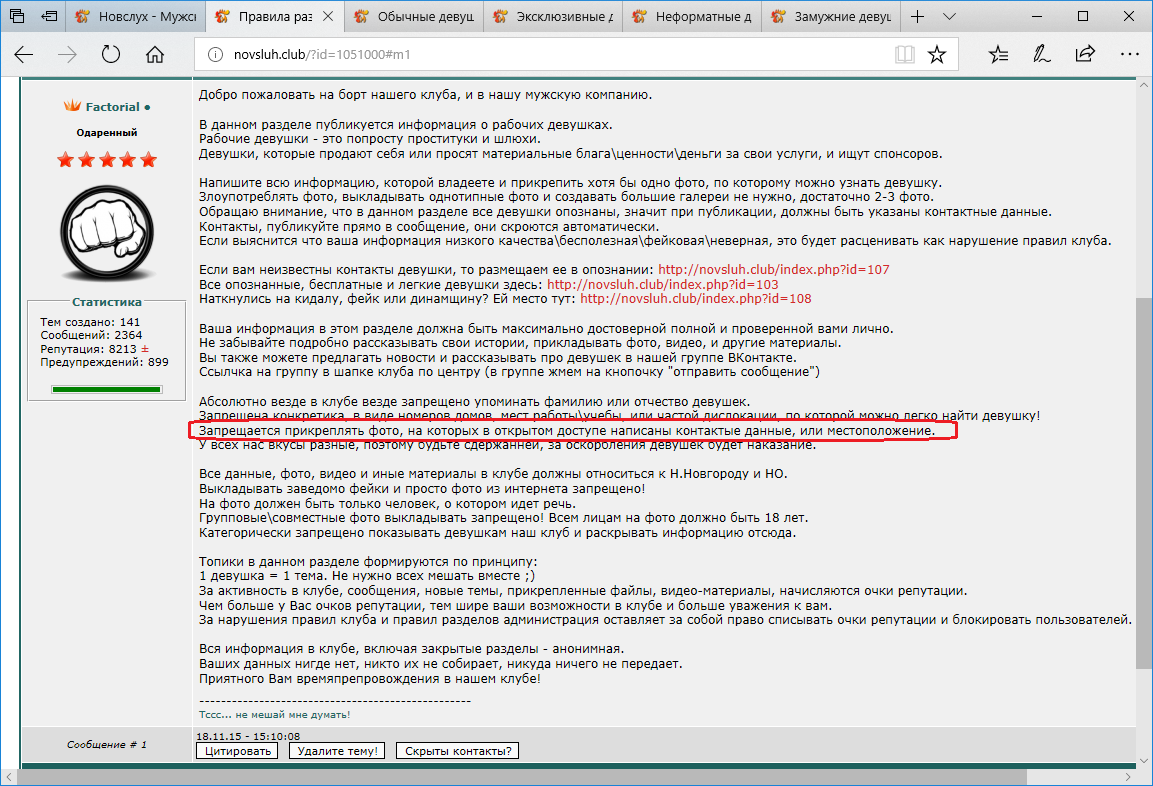This screenshot has width=1153, height=786.
Task: Open the Settings and more menu
Action: (x=1127, y=54)
